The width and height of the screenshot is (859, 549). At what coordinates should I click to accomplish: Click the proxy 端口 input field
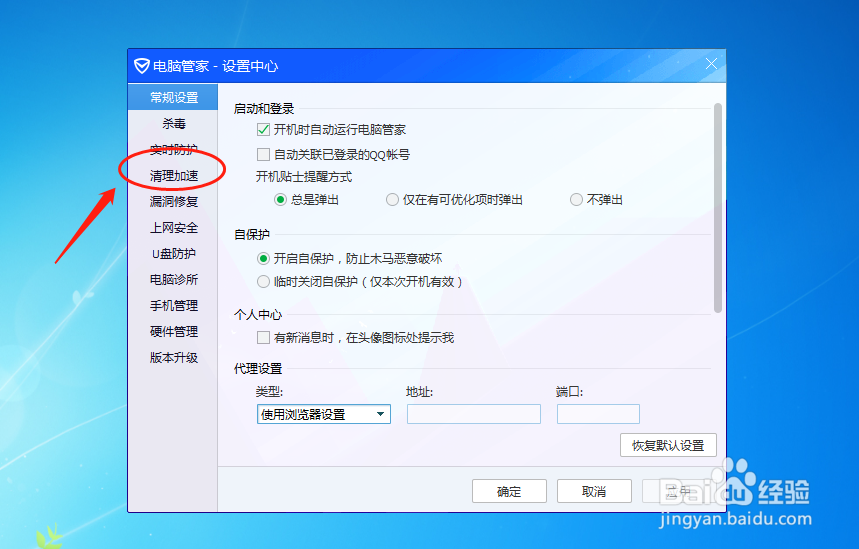(x=598, y=414)
